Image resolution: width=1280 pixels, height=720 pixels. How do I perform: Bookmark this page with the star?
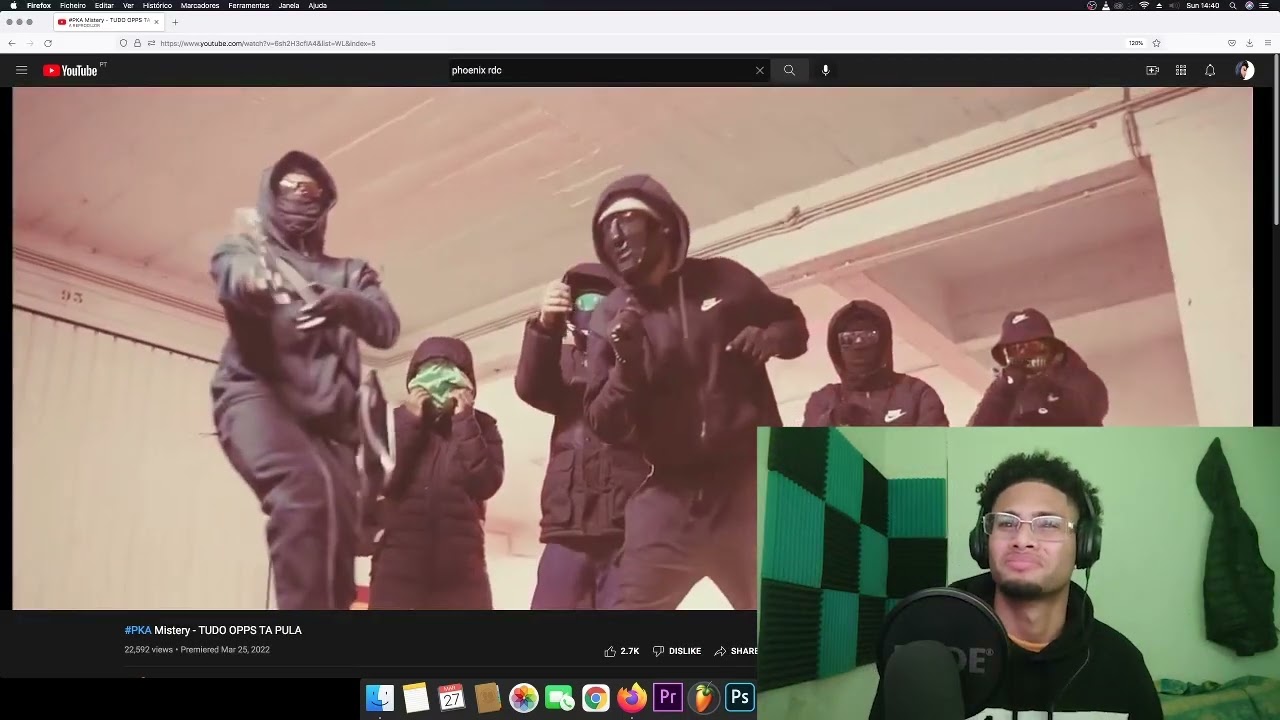pos(1156,43)
